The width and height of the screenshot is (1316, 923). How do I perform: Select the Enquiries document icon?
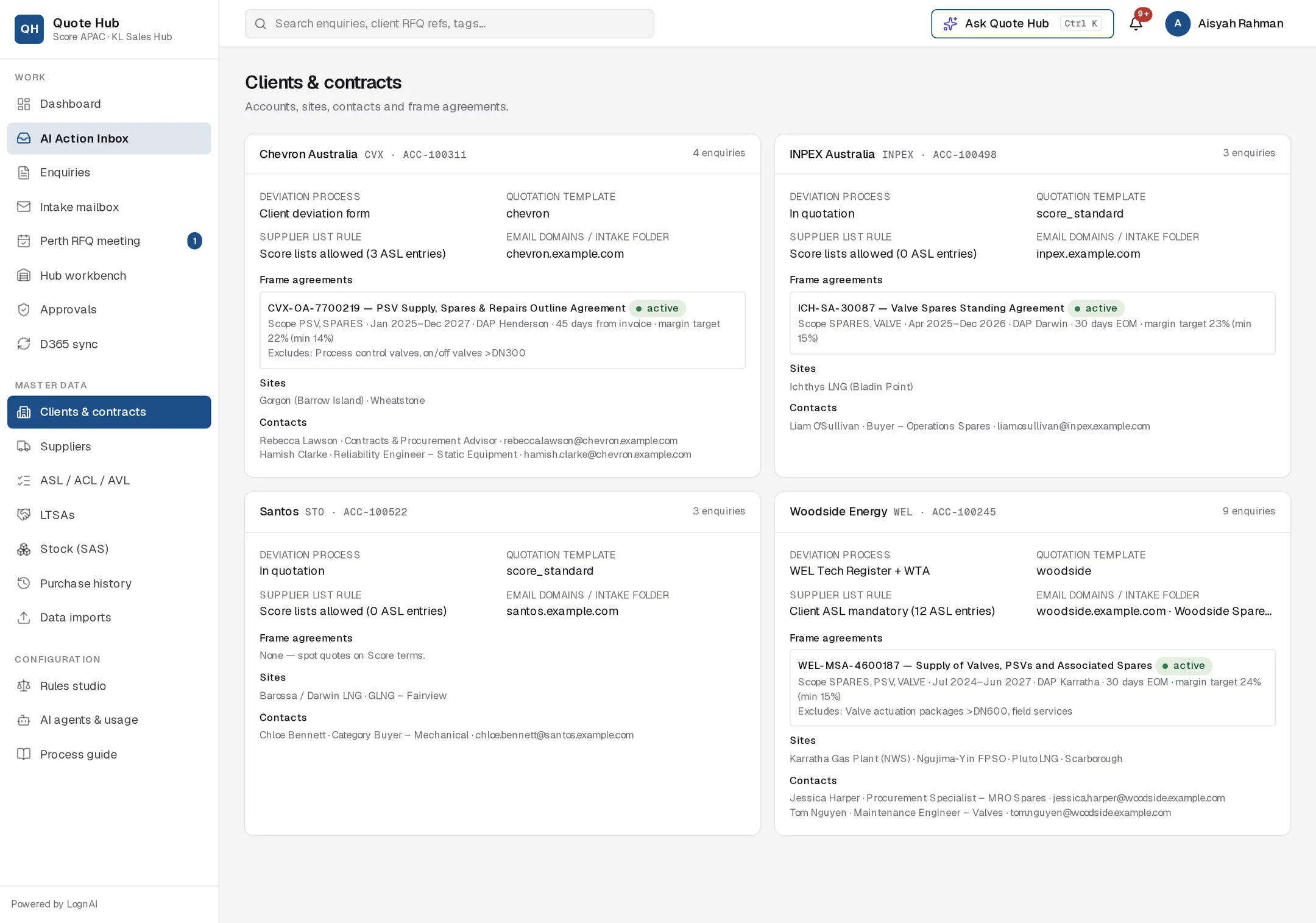click(24, 172)
